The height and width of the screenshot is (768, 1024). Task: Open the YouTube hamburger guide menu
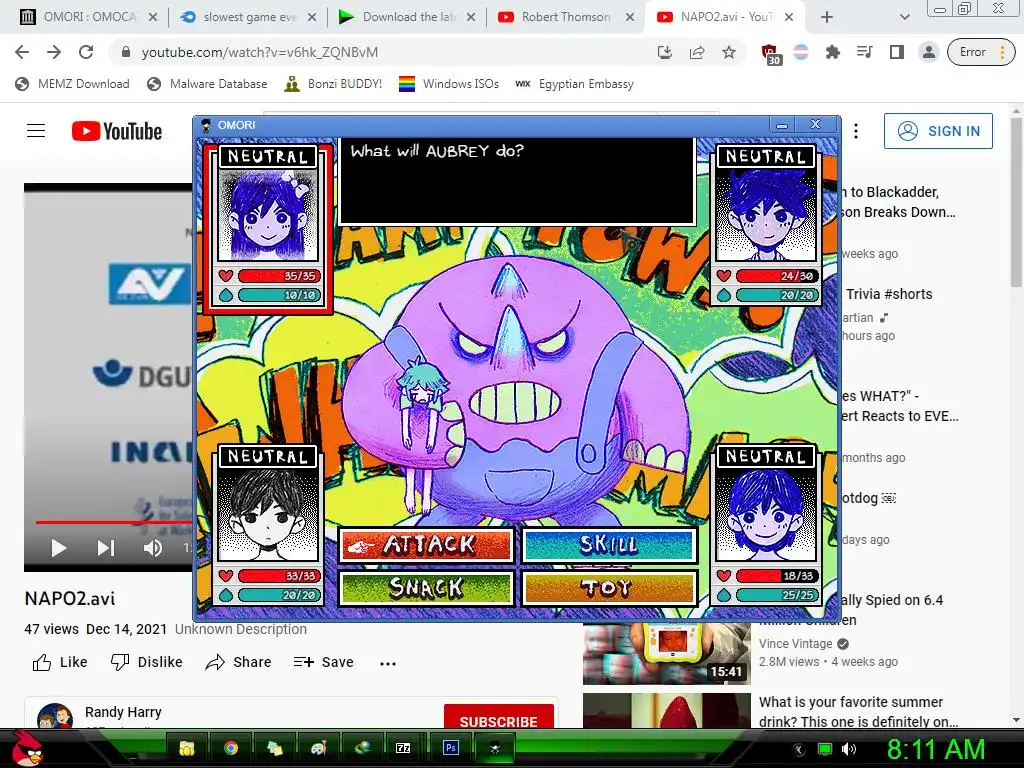click(x=36, y=131)
